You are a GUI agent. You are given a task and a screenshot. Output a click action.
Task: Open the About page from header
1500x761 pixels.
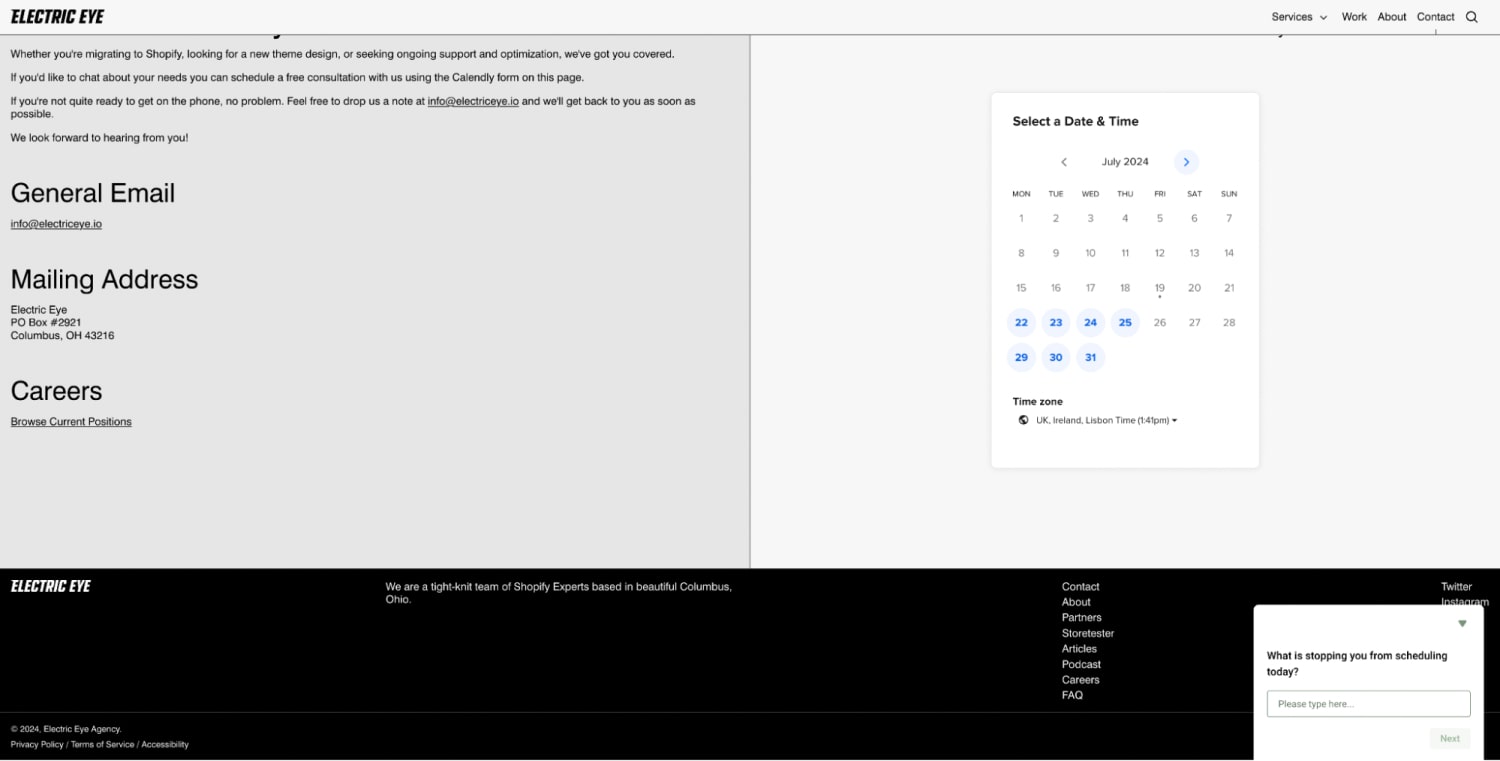coord(1391,17)
